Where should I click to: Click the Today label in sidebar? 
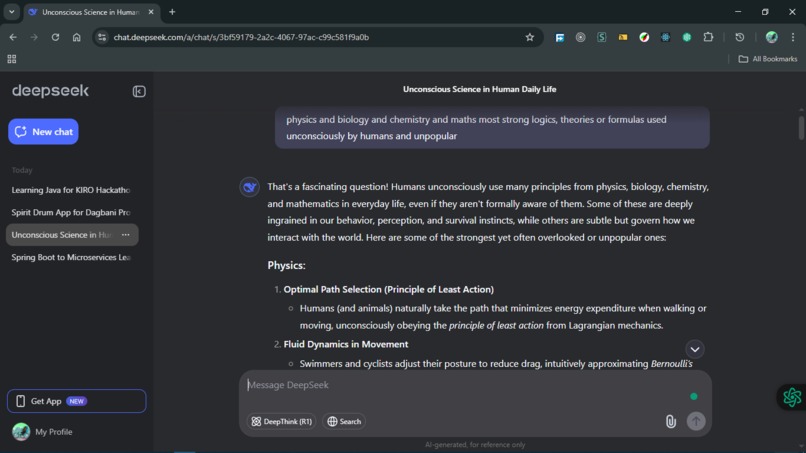tap(22, 170)
